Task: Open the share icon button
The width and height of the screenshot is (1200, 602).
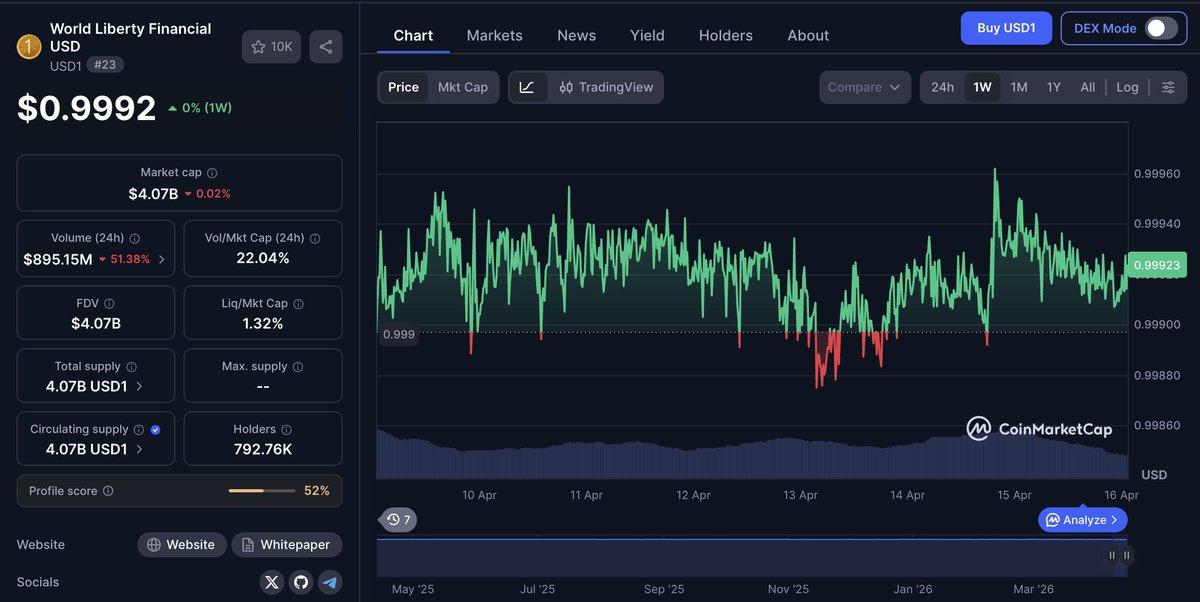Action: click(x=325, y=47)
